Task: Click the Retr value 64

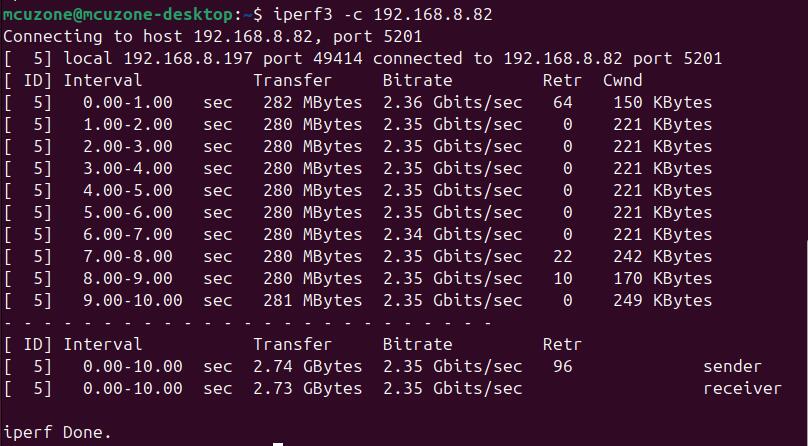Action: point(563,102)
